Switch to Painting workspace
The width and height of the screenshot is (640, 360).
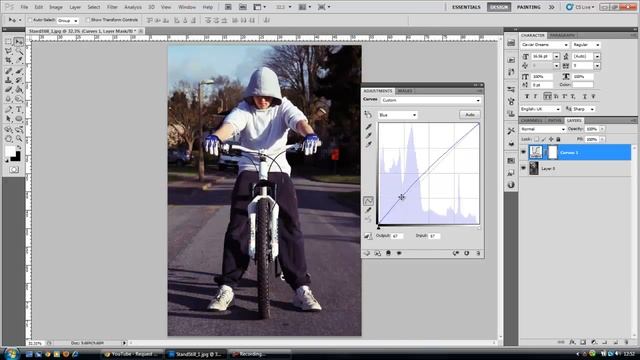click(x=529, y=7)
